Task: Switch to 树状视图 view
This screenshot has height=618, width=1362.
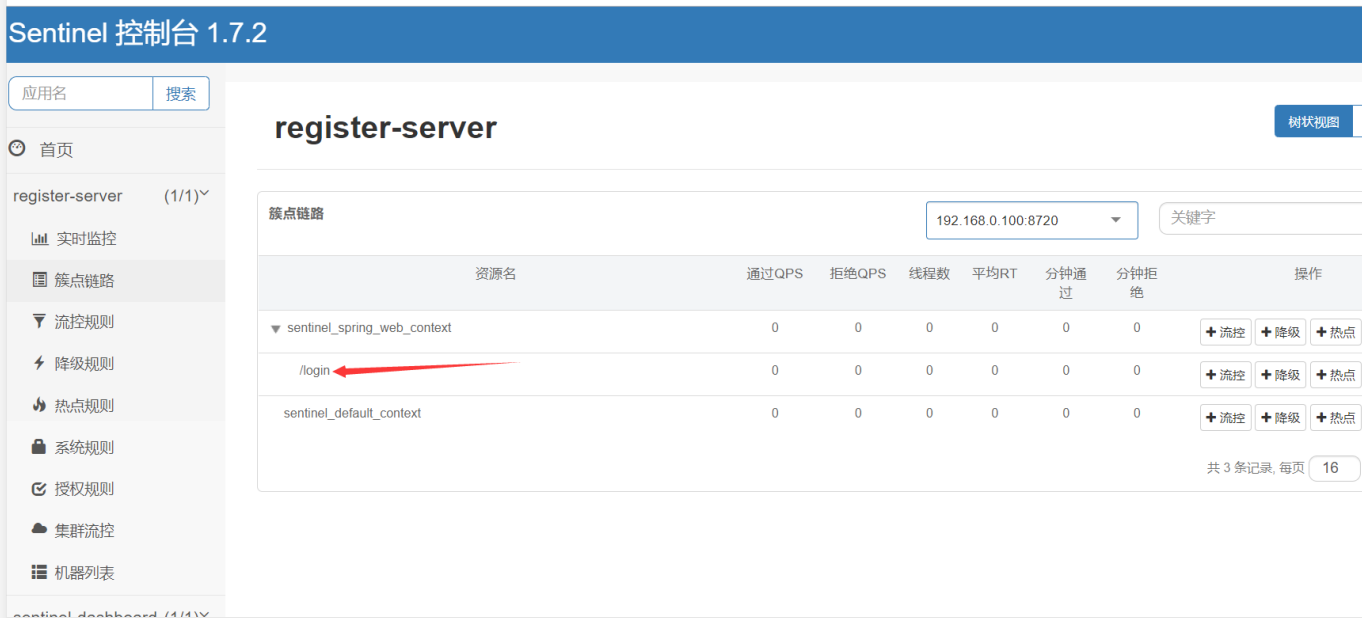Action: (x=1313, y=121)
